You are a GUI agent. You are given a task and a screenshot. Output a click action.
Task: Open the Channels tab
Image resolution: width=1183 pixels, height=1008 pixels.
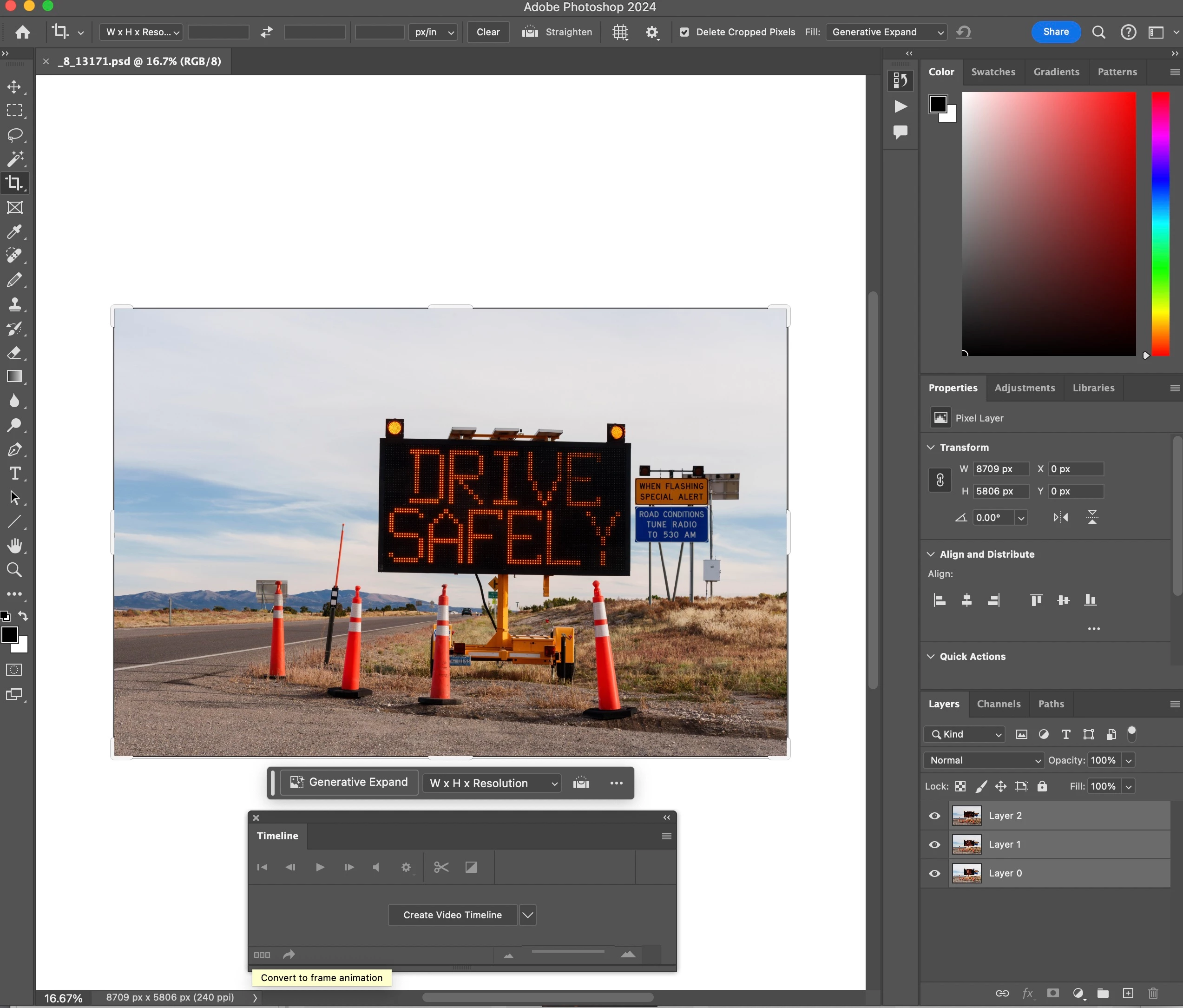[998, 704]
